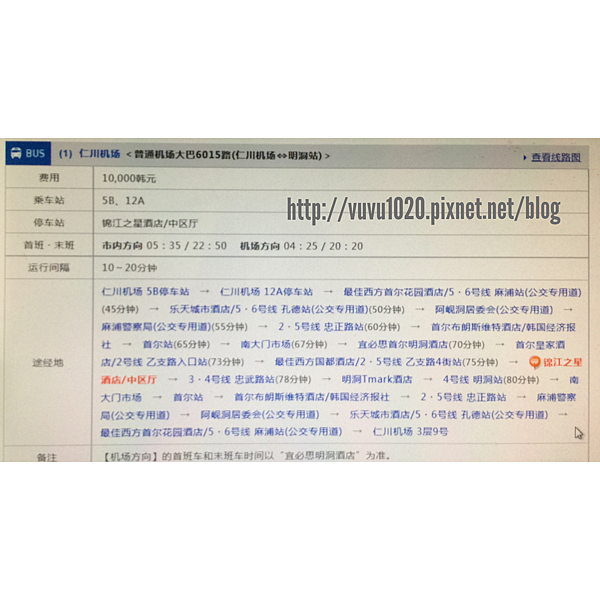Select the 停车站 row label
Viewport: 600px width, 600px height.
(x=49, y=222)
